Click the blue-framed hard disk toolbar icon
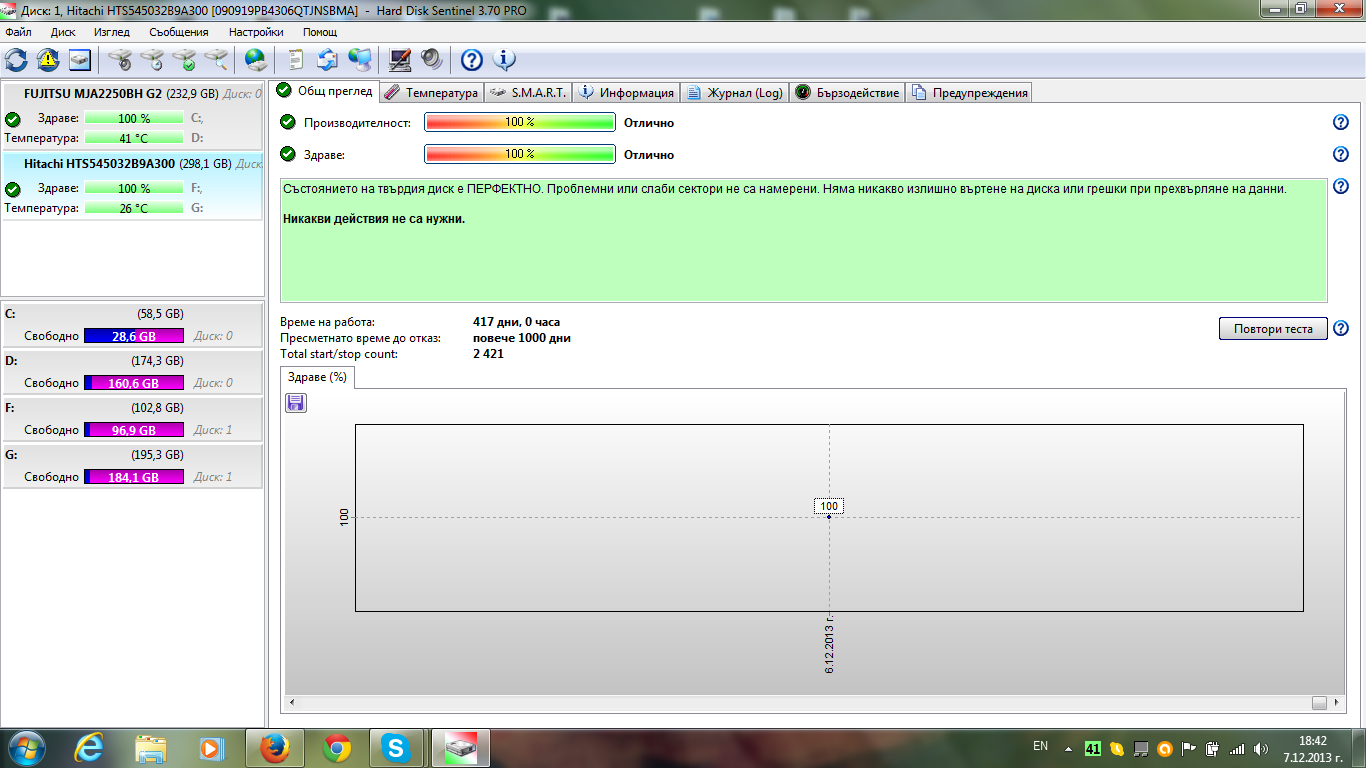 click(x=80, y=59)
